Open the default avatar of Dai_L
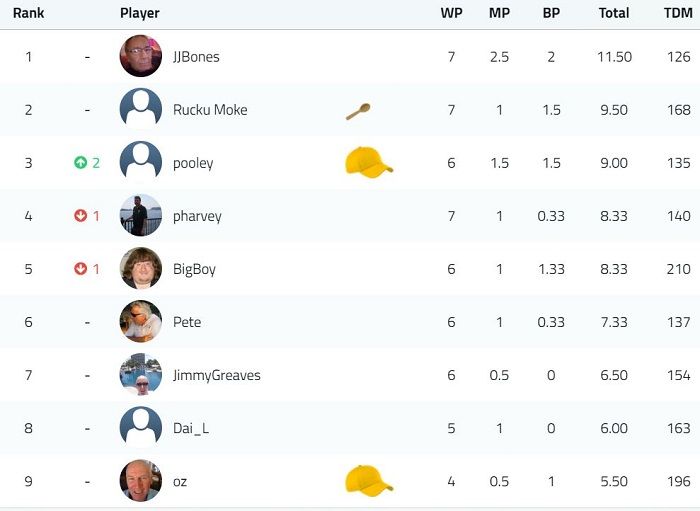The height and width of the screenshot is (511, 700). [141, 428]
